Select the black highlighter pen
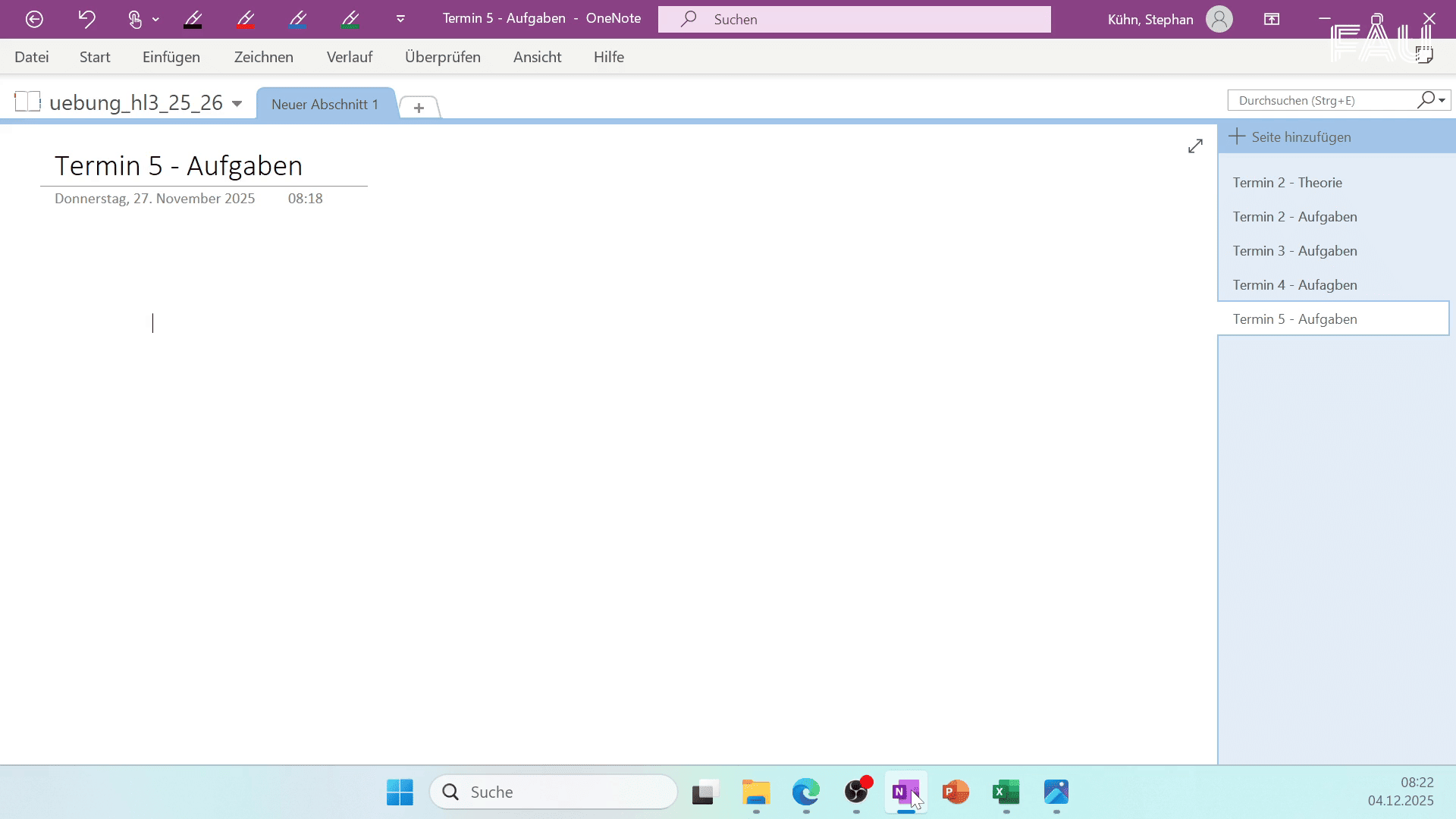 193,19
